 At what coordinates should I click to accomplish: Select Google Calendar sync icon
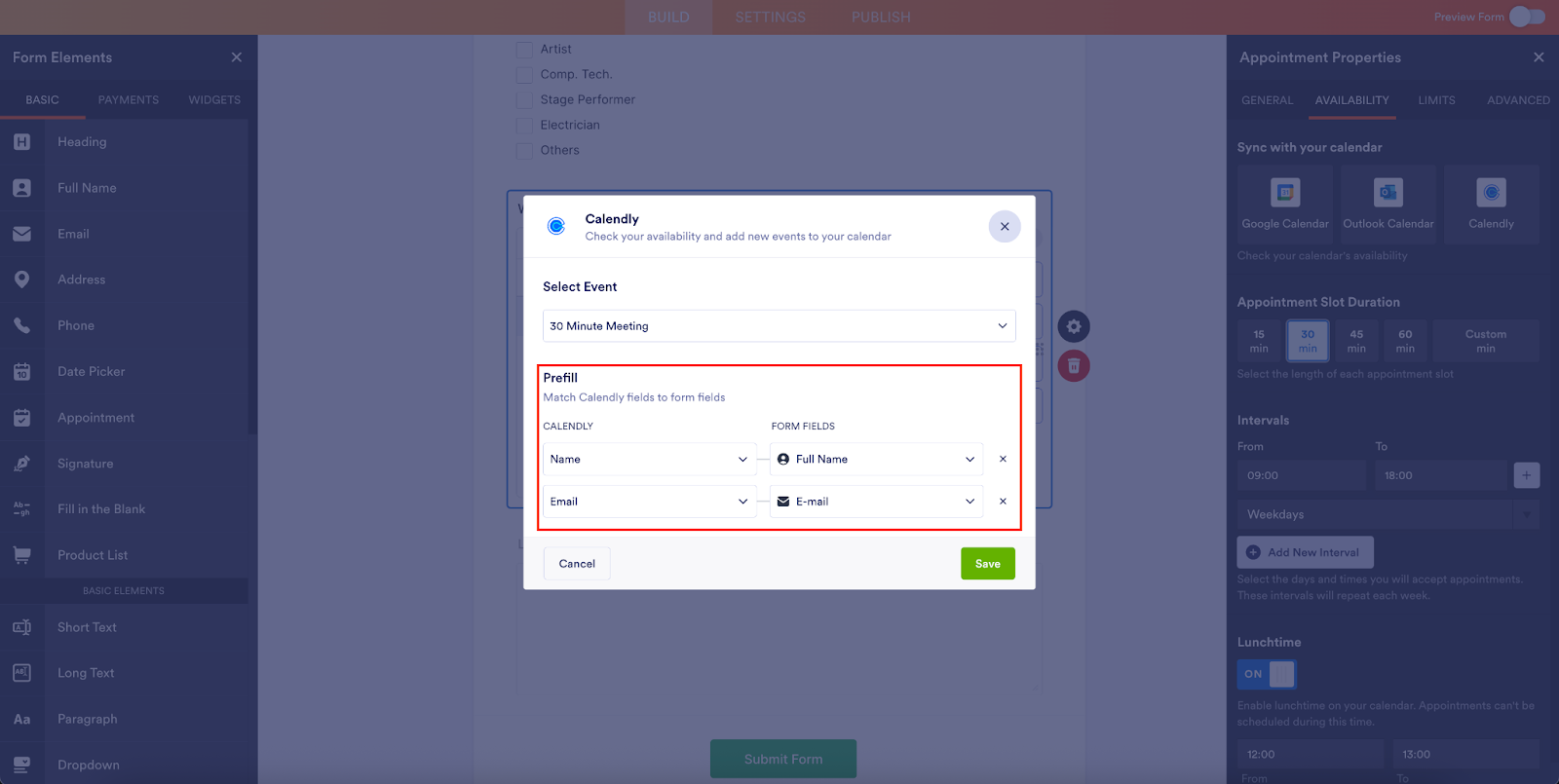pyautogui.click(x=1285, y=193)
